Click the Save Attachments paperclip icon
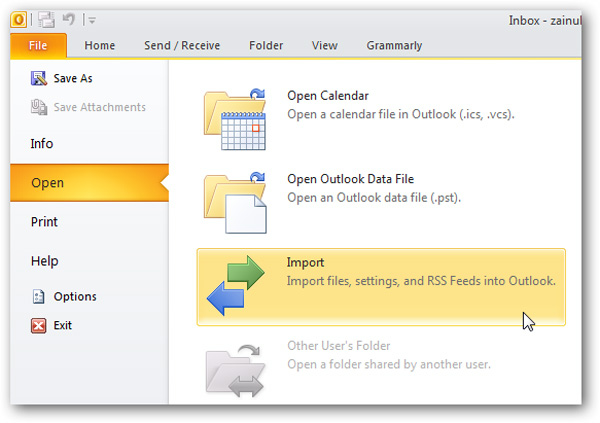 pyautogui.click(x=39, y=107)
